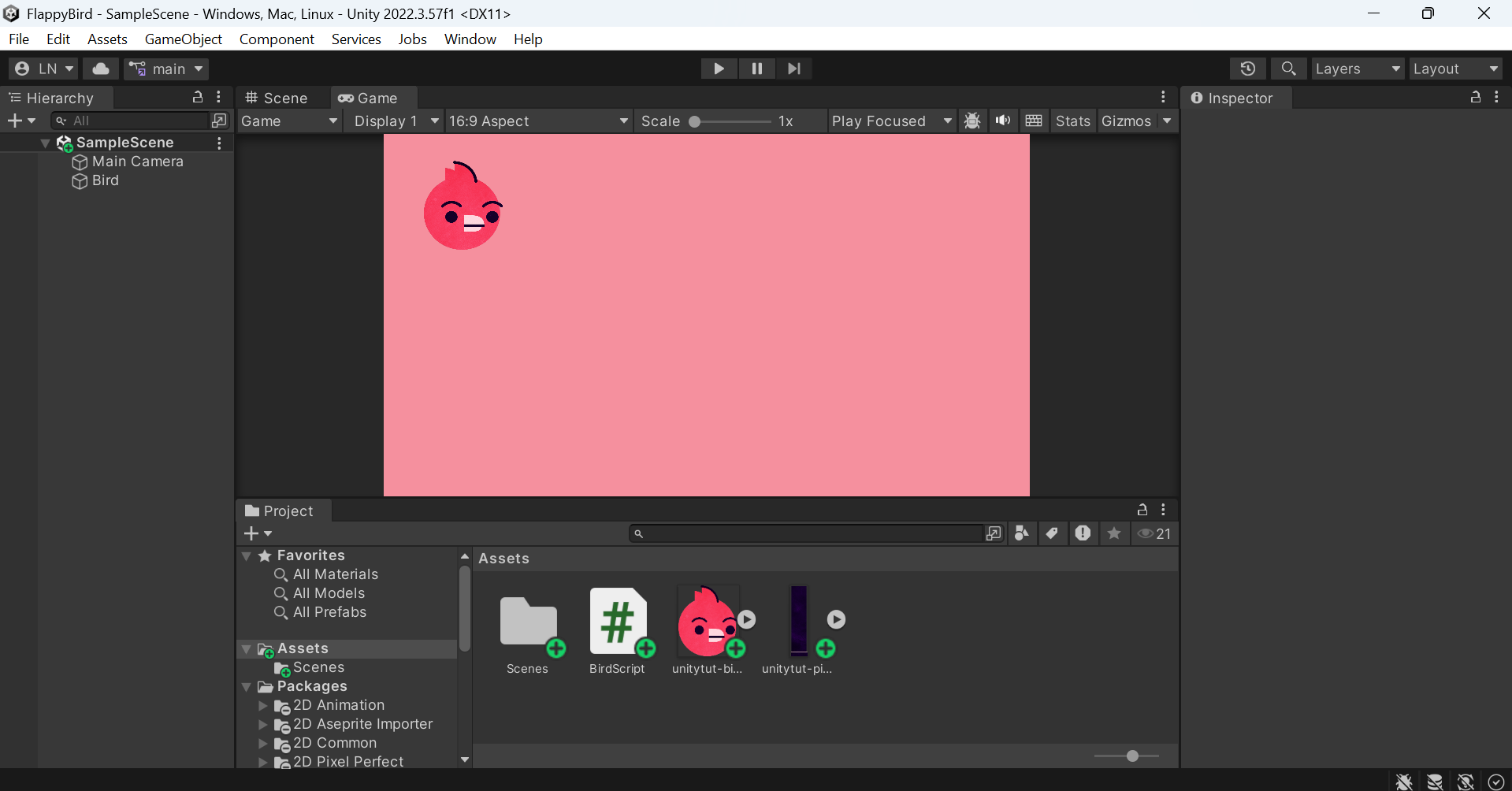Switch to the Scene tab
This screenshot has height=791, width=1512.
[x=277, y=98]
